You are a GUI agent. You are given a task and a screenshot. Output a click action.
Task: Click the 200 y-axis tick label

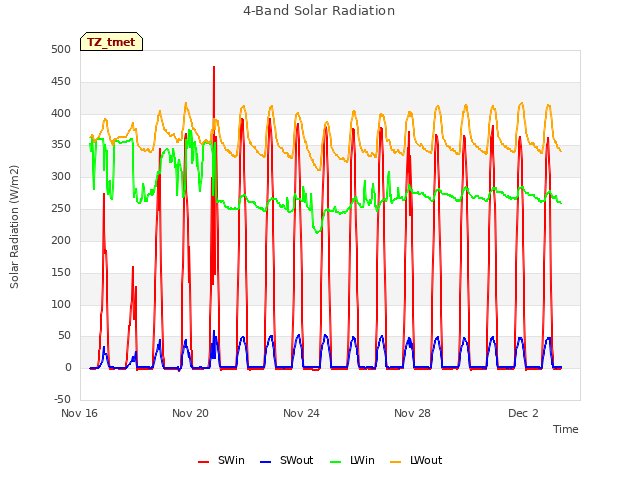click(61, 240)
